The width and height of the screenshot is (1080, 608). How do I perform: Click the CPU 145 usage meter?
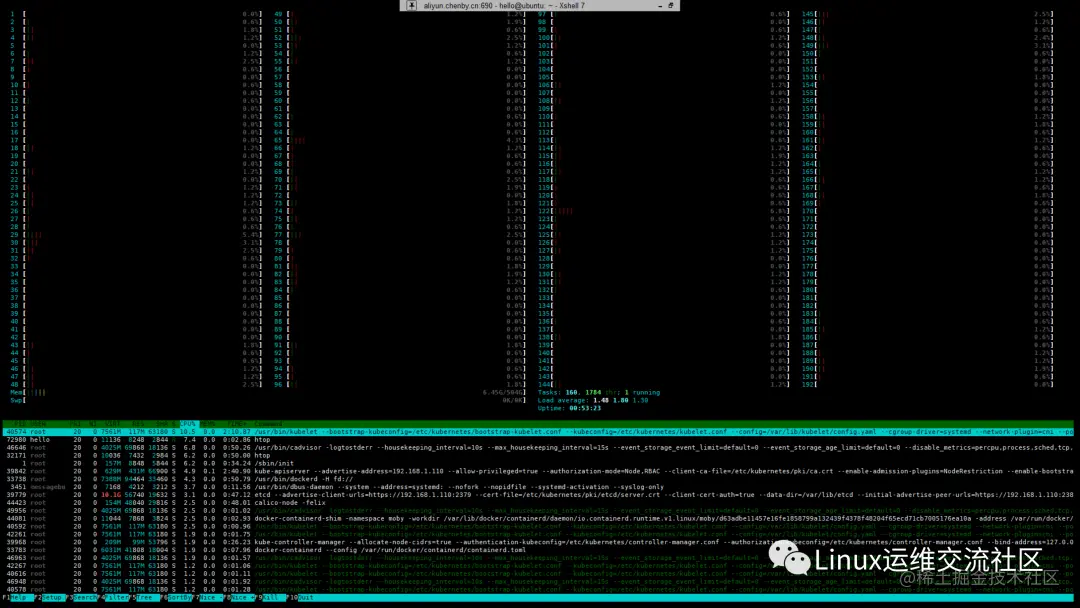[928, 14]
